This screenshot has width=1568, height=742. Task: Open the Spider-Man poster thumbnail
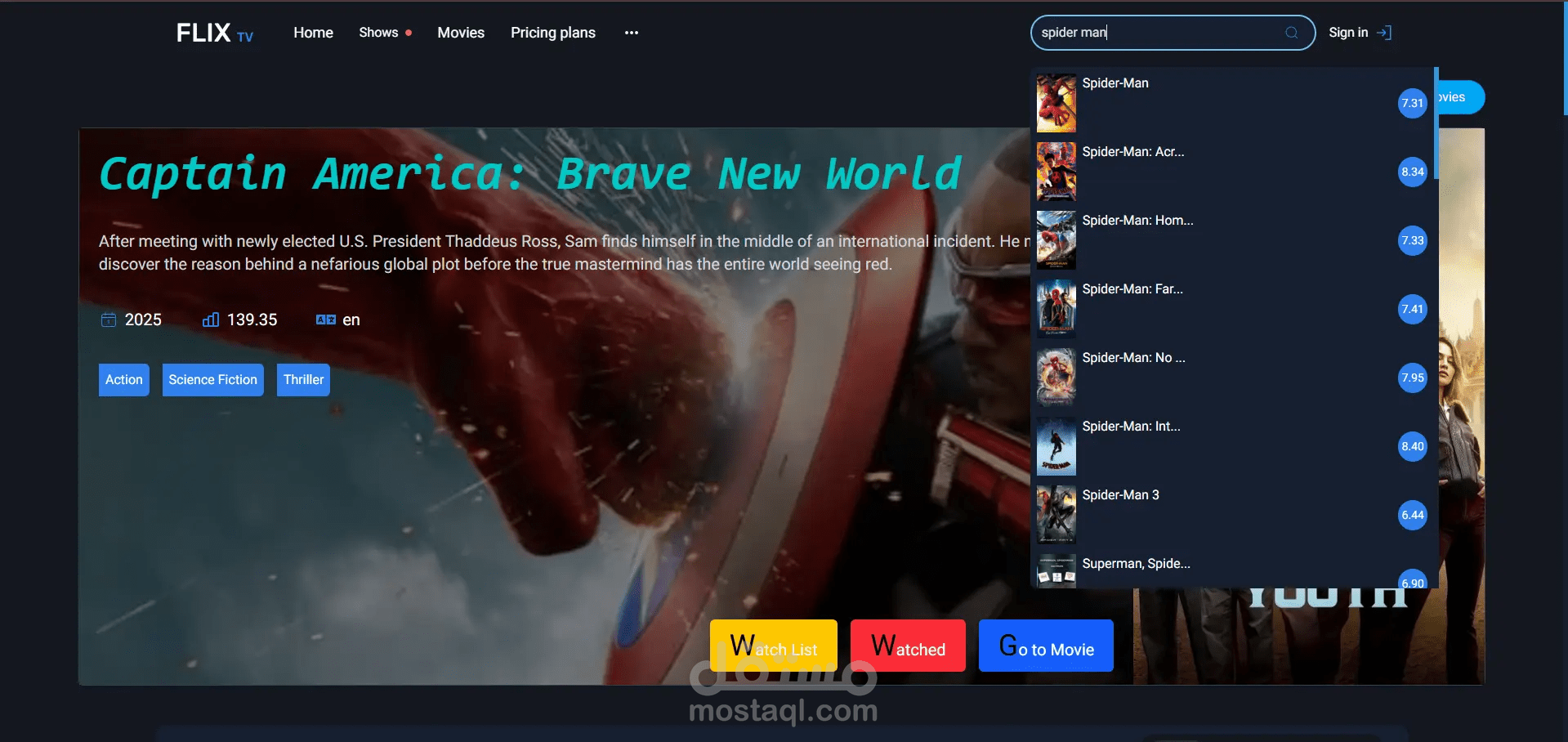pyautogui.click(x=1057, y=103)
